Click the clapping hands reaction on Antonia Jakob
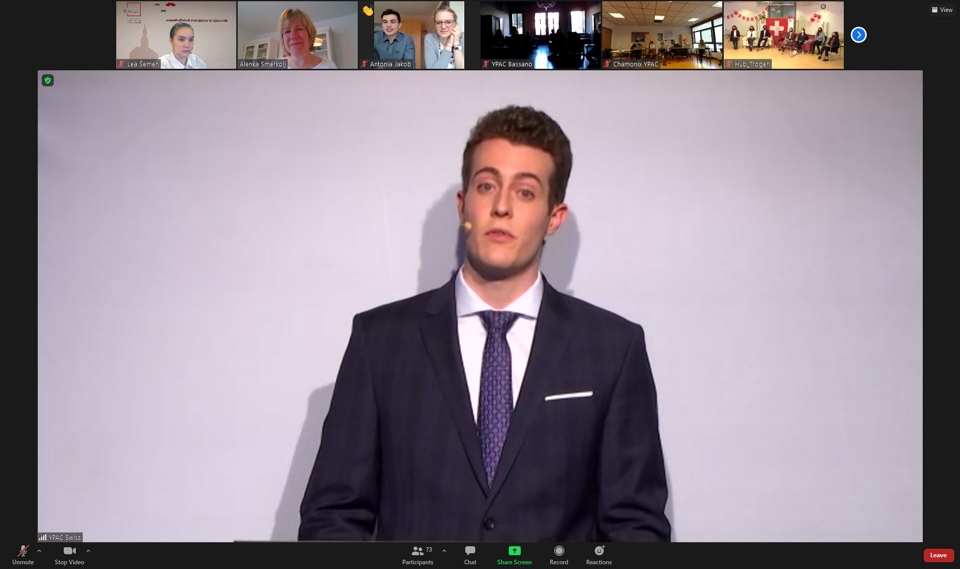Viewport: 960px width, 569px height. 367,10
